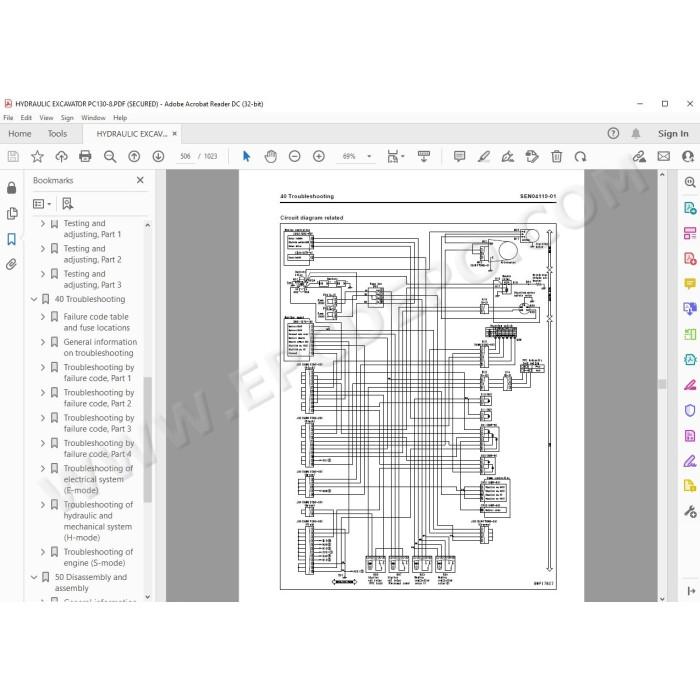Collapse 50 Disassembly and assembly
The width and height of the screenshot is (700, 700).
pos(34,577)
